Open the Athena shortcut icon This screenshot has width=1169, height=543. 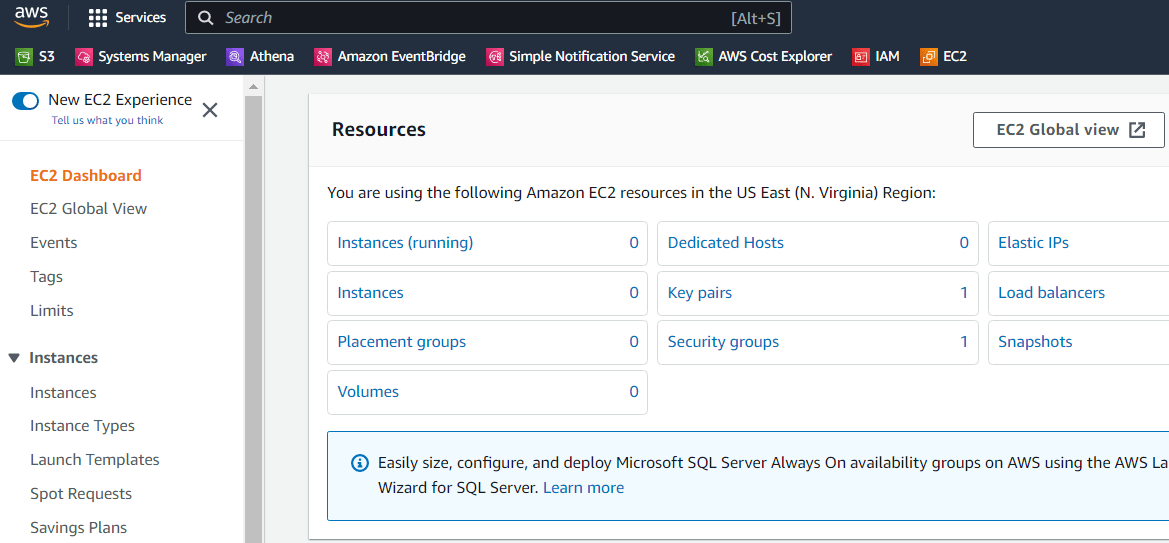pos(235,56)
